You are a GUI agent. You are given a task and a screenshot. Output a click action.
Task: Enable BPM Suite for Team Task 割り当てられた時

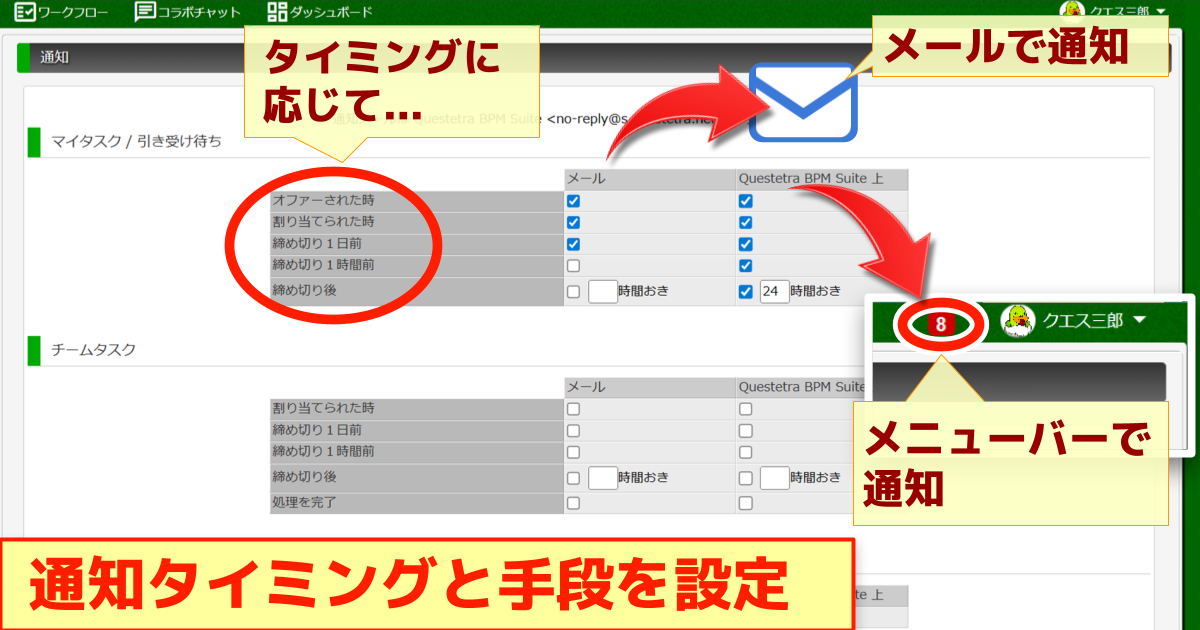click(745, 409)
